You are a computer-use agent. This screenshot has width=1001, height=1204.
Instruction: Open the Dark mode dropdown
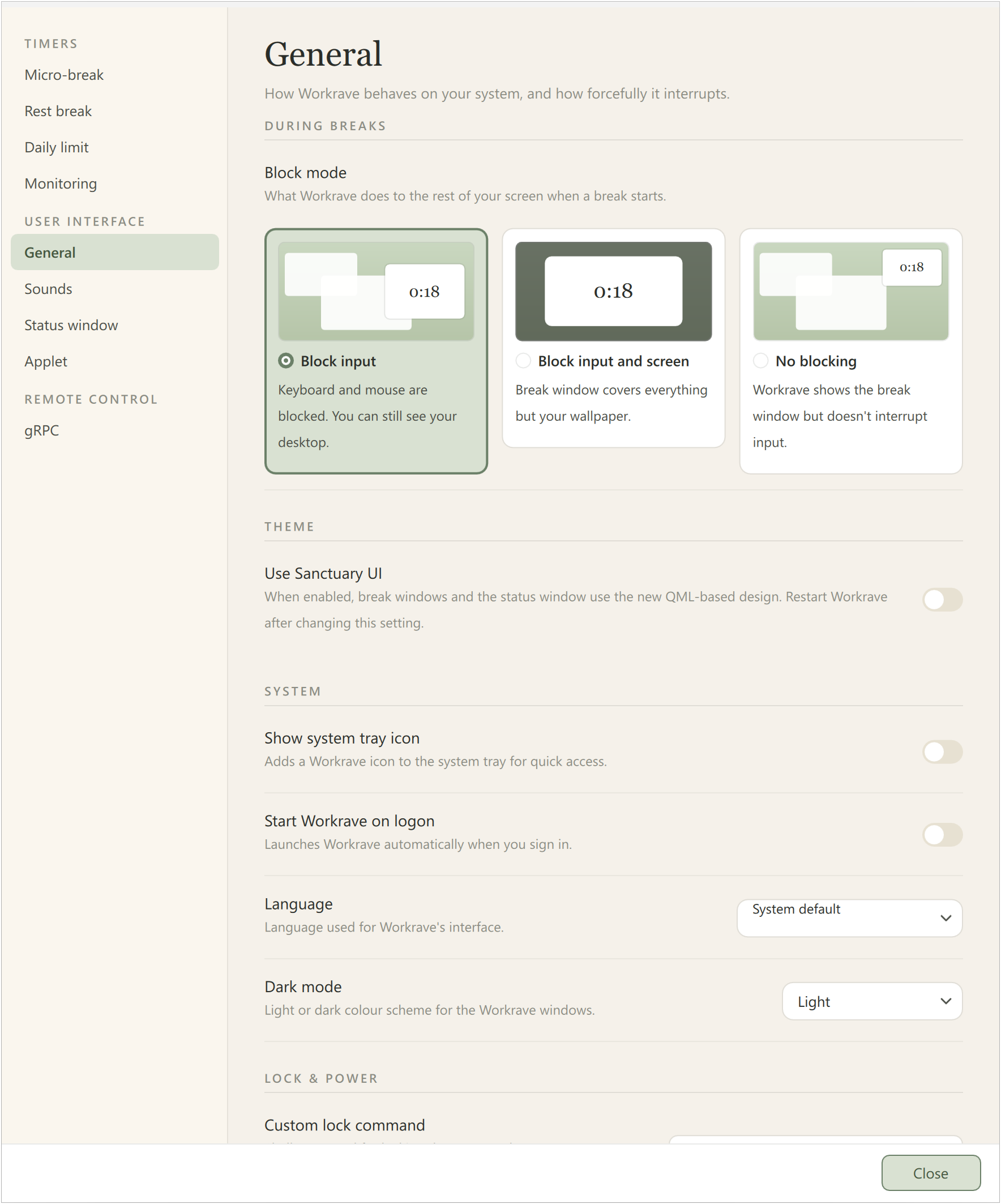click(872, 1001)
